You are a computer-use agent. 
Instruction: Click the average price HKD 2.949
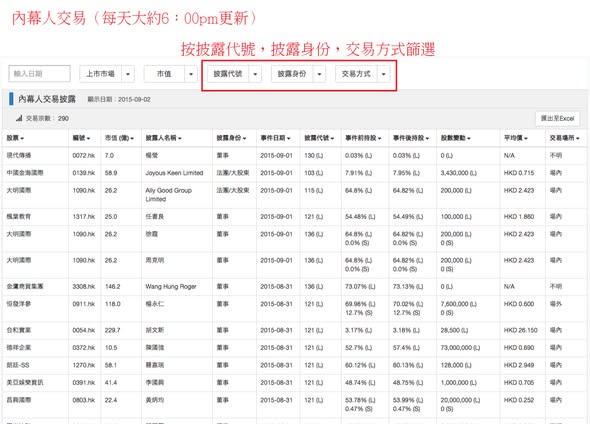pos(519,365)
